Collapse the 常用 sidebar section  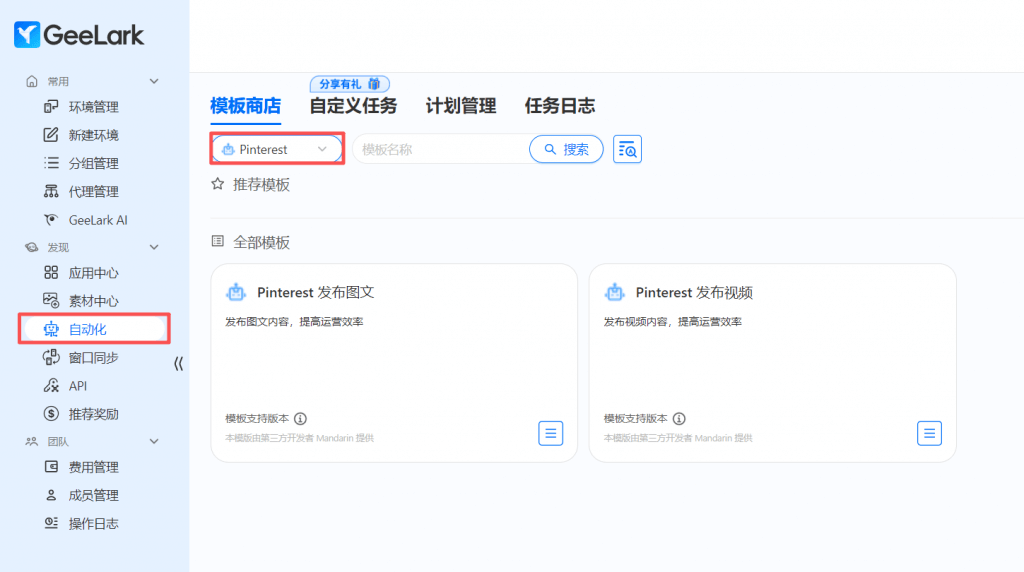pyautogui.click(x=154, y=81)
